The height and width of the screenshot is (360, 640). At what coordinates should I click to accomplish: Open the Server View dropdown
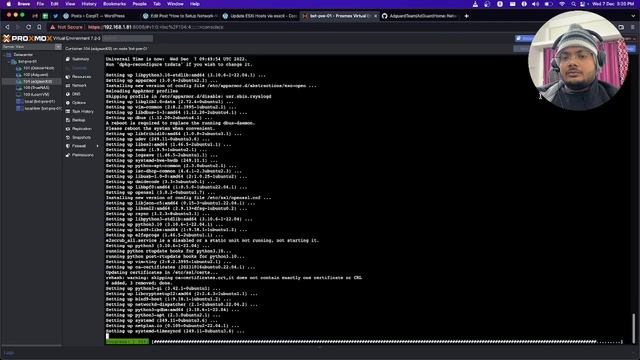coord(31,47)
